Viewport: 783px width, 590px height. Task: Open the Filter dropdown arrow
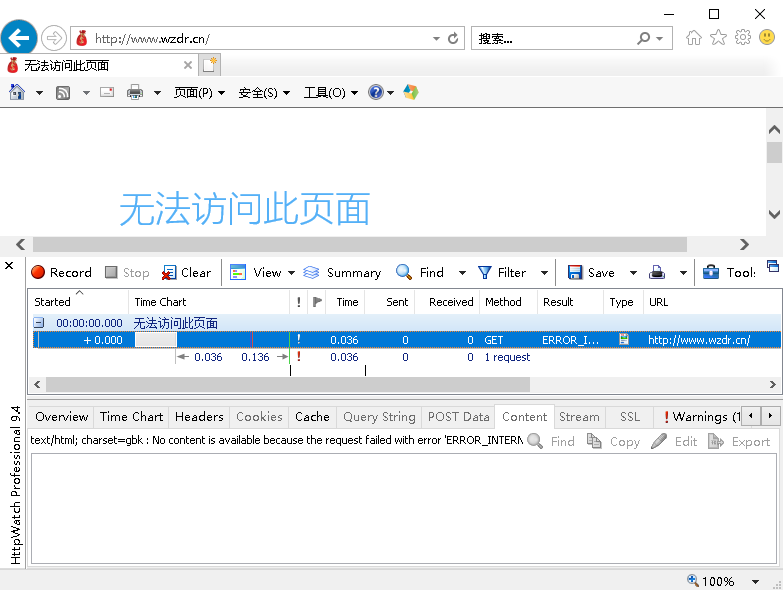[x=544, y=272]
